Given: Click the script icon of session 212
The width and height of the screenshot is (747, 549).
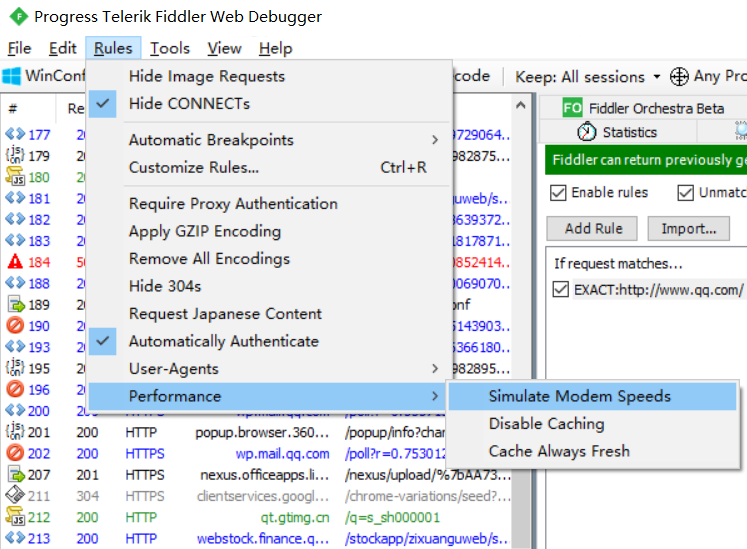Looking at the screenshot, I should point(15,516).
